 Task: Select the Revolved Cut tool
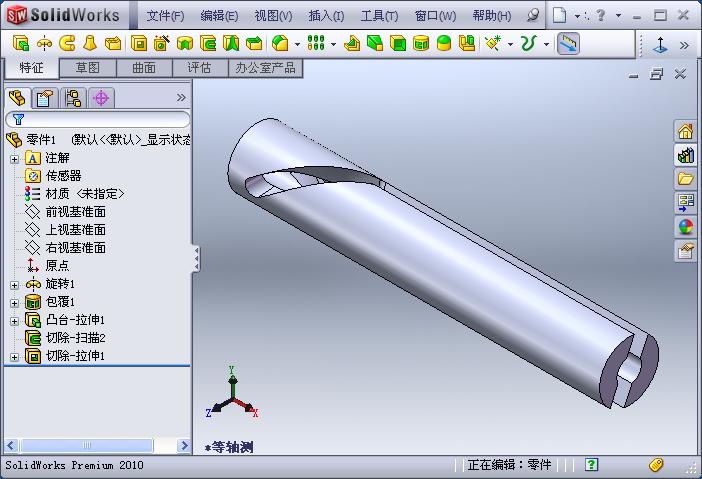coord(184,43)
